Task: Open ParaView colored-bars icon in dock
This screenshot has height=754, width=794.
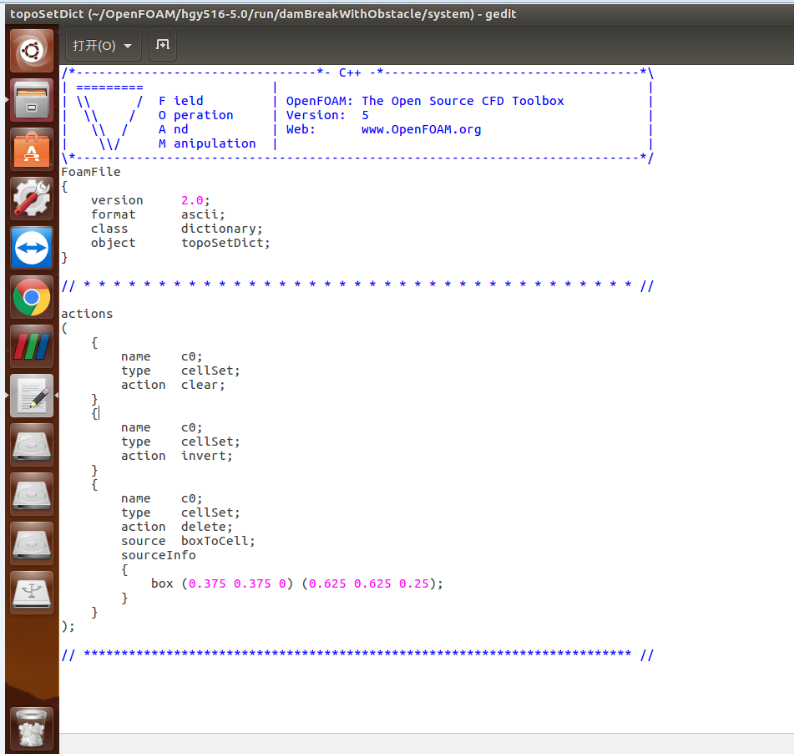Action: click(x=31, y=346)
